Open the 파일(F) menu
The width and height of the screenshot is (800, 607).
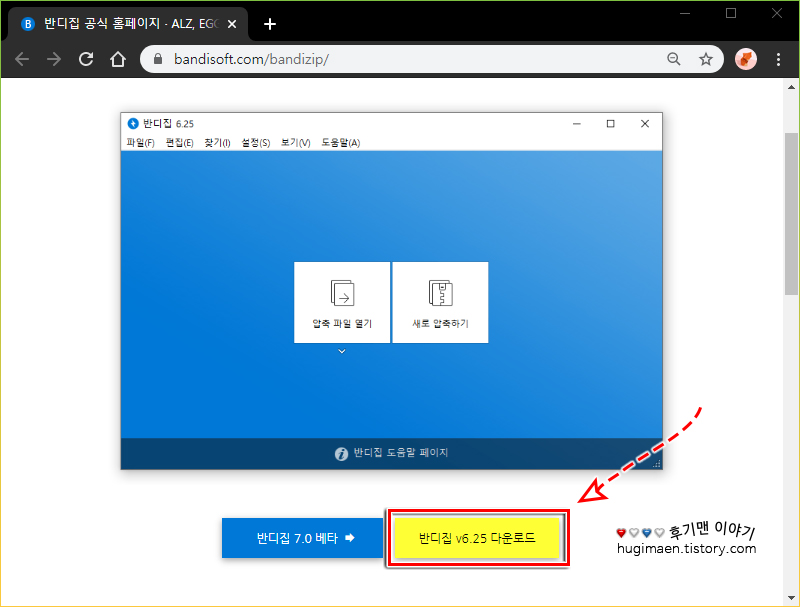pyautogui.click(x=140, y=143)
